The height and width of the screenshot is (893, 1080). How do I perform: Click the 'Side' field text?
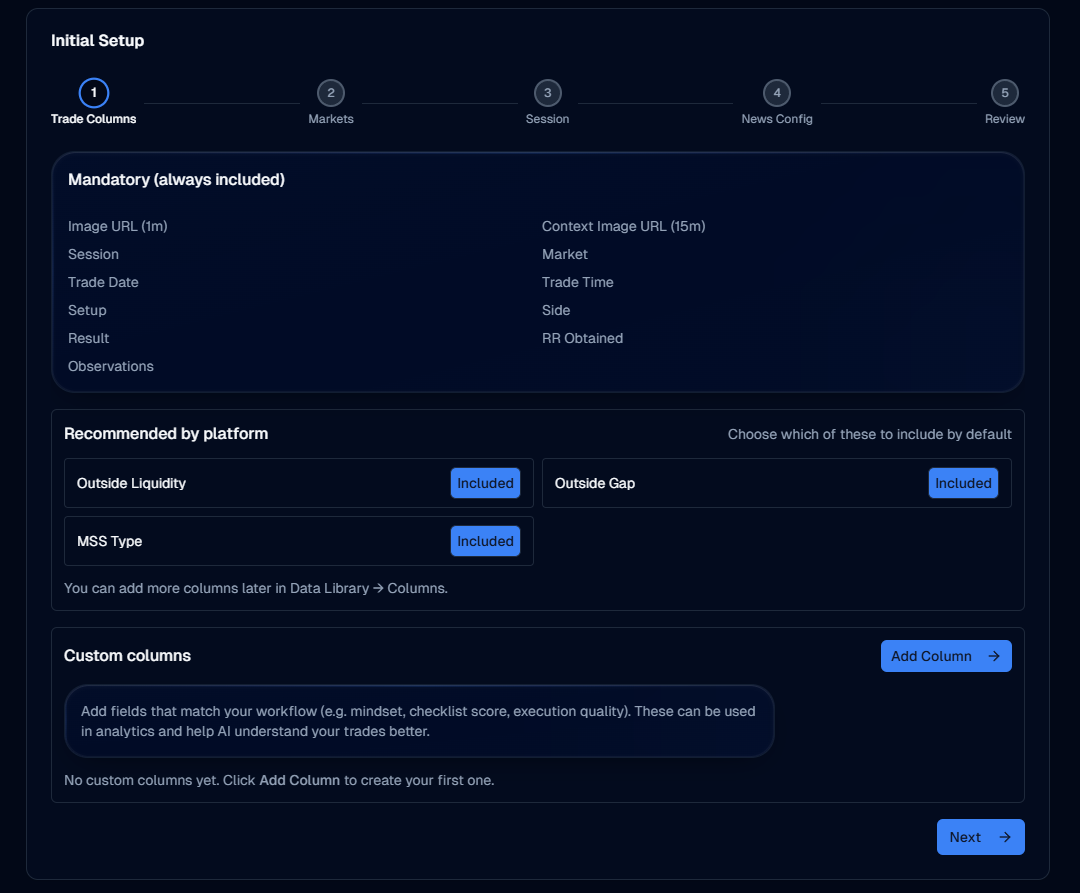tap(556, 311)
